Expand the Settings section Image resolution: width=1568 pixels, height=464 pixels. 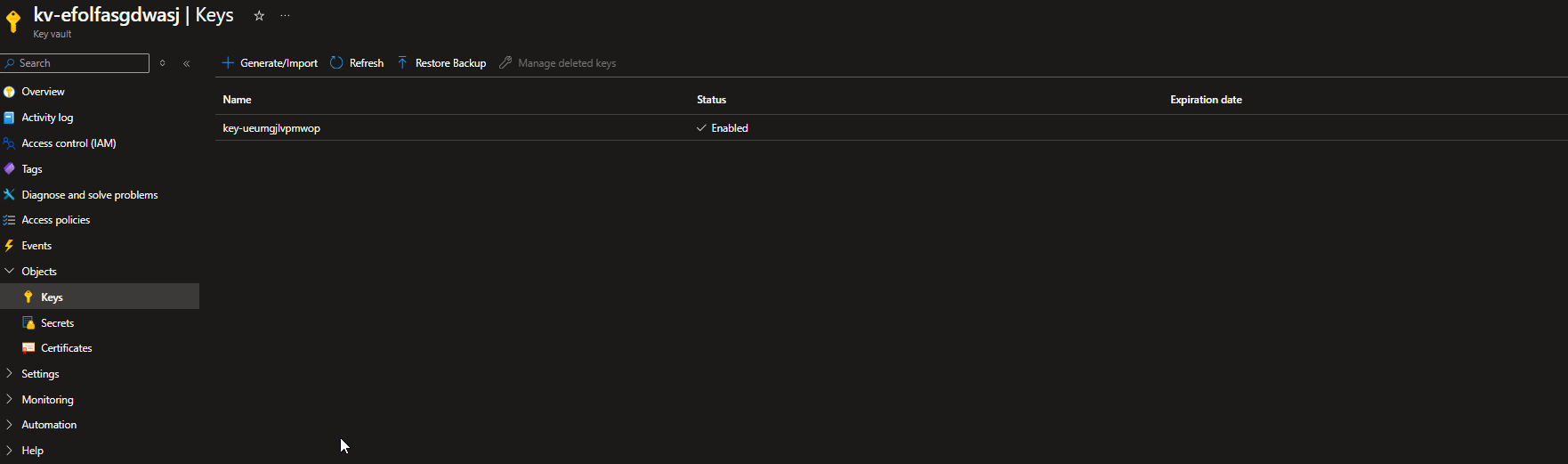(x=9, y=374)
